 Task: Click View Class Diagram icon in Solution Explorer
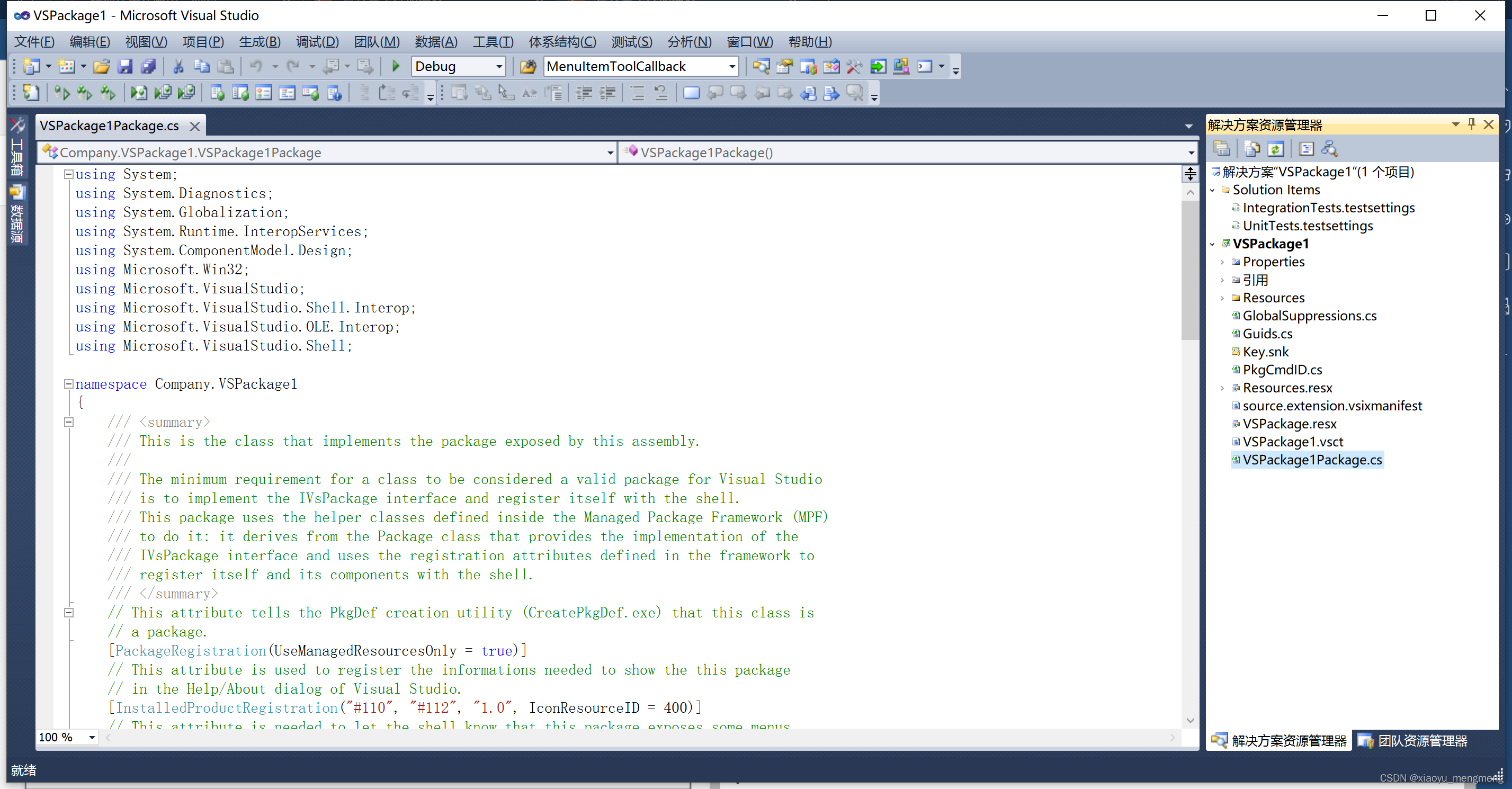coord(1329,149)
